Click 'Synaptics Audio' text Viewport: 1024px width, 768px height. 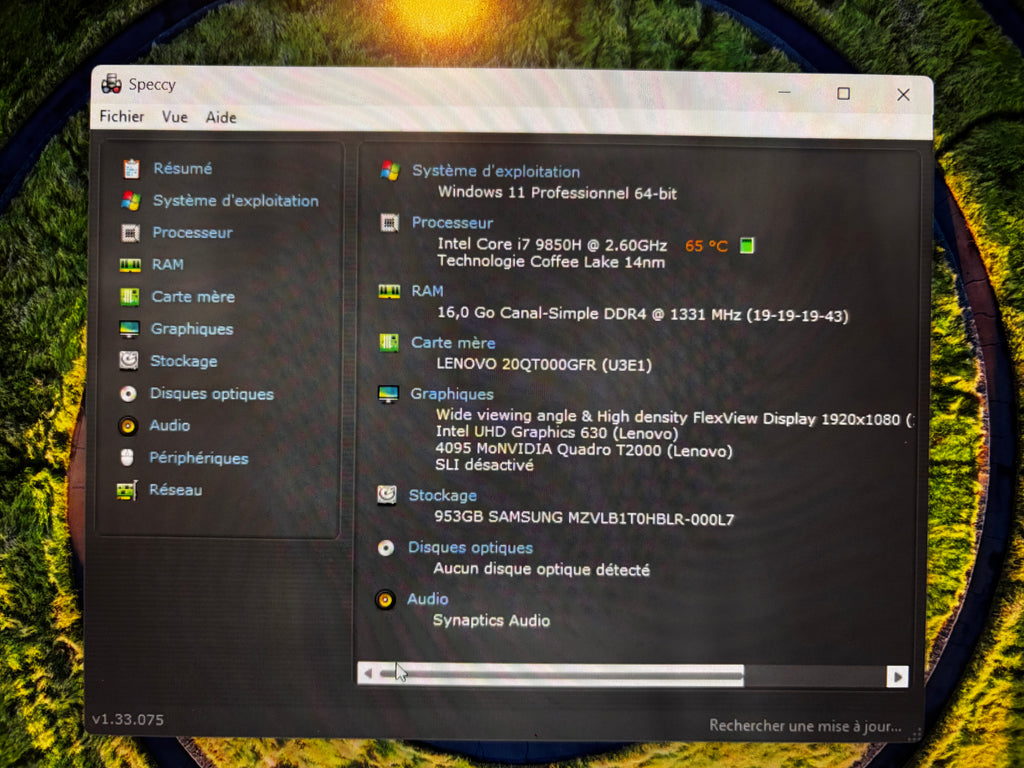tap(491, 620)
